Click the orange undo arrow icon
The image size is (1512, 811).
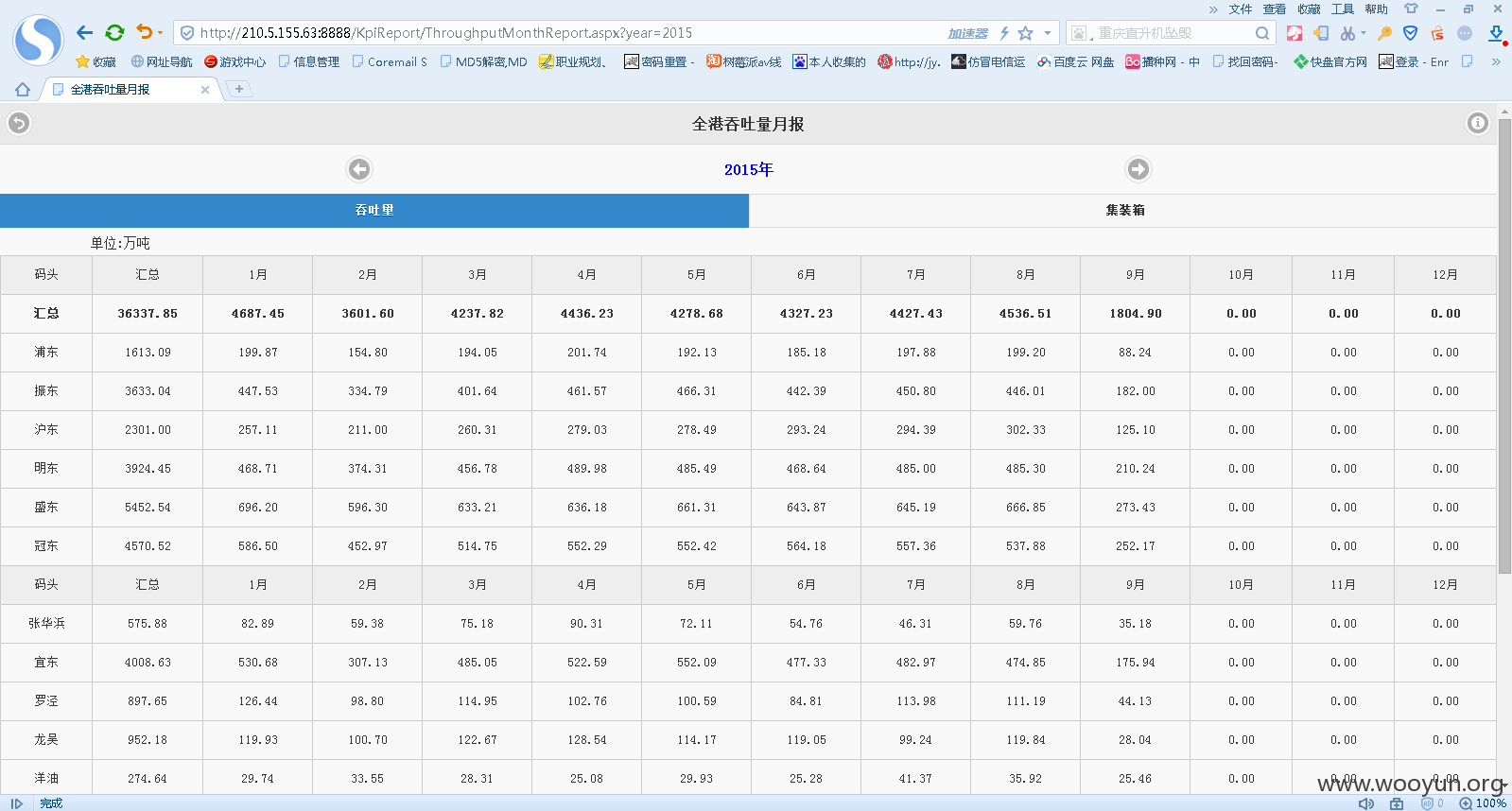pyautogui.click(x=144, y=31)
